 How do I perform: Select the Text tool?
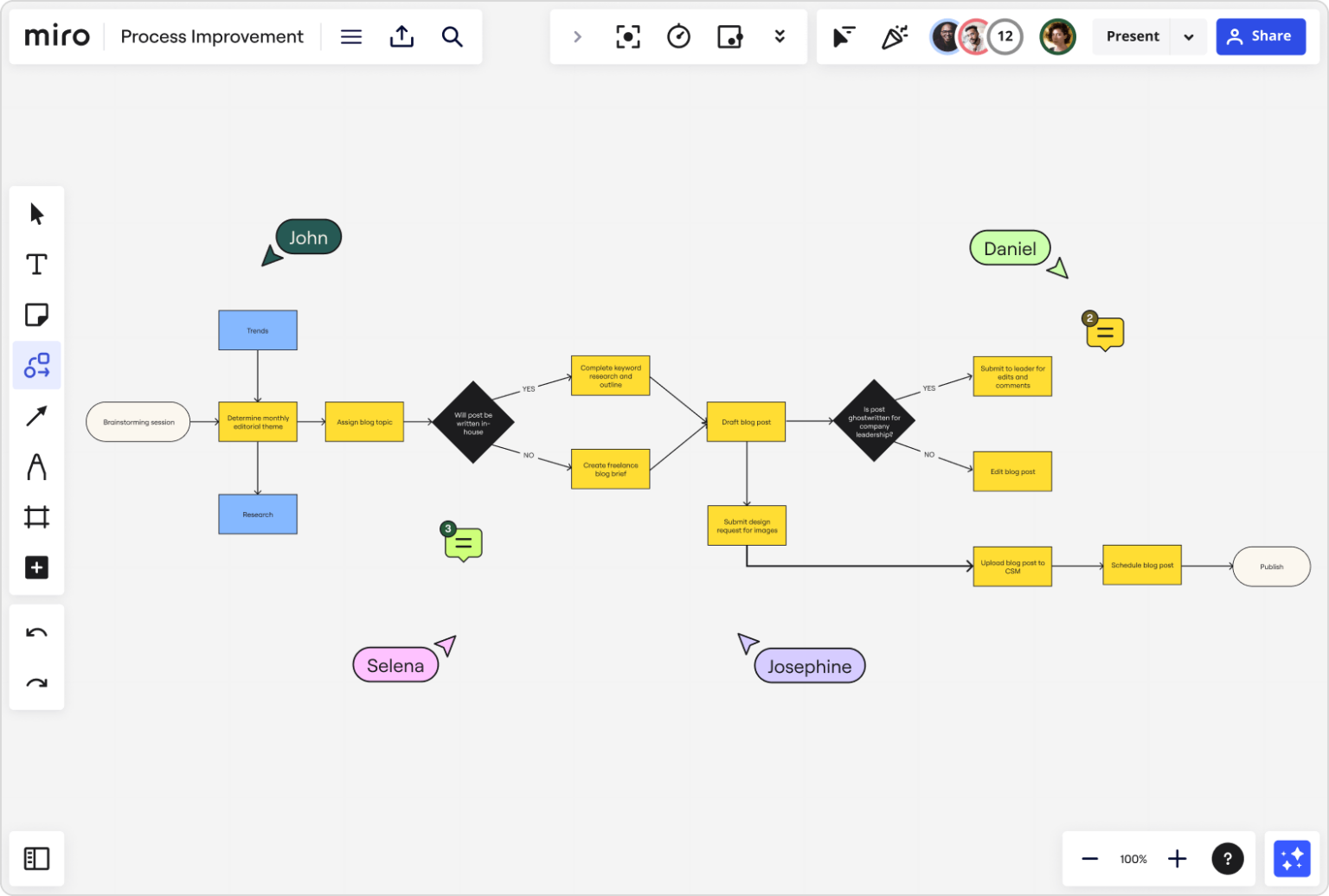[36, 264]
